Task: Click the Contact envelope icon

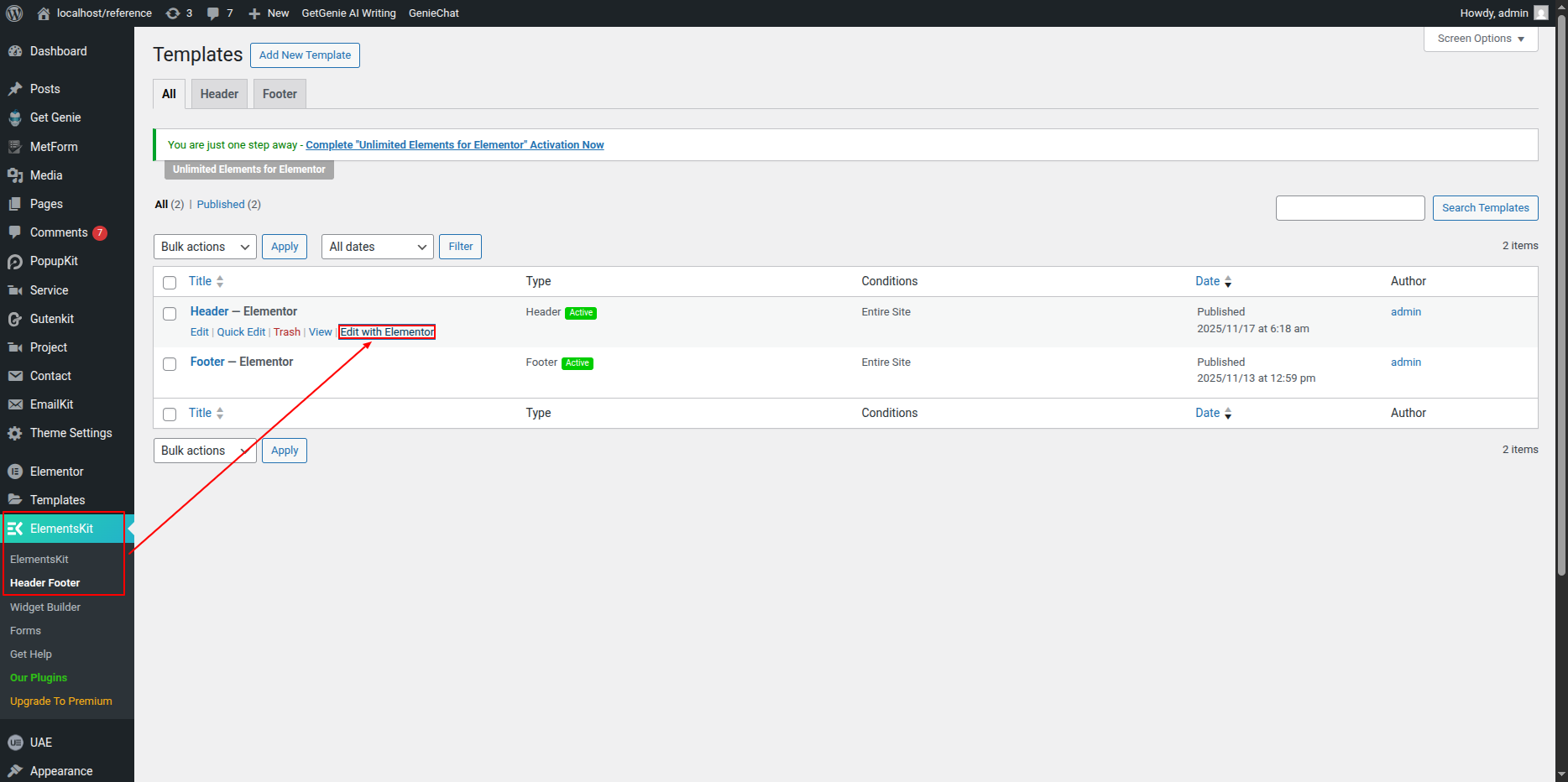Action: tap(15, 376)
